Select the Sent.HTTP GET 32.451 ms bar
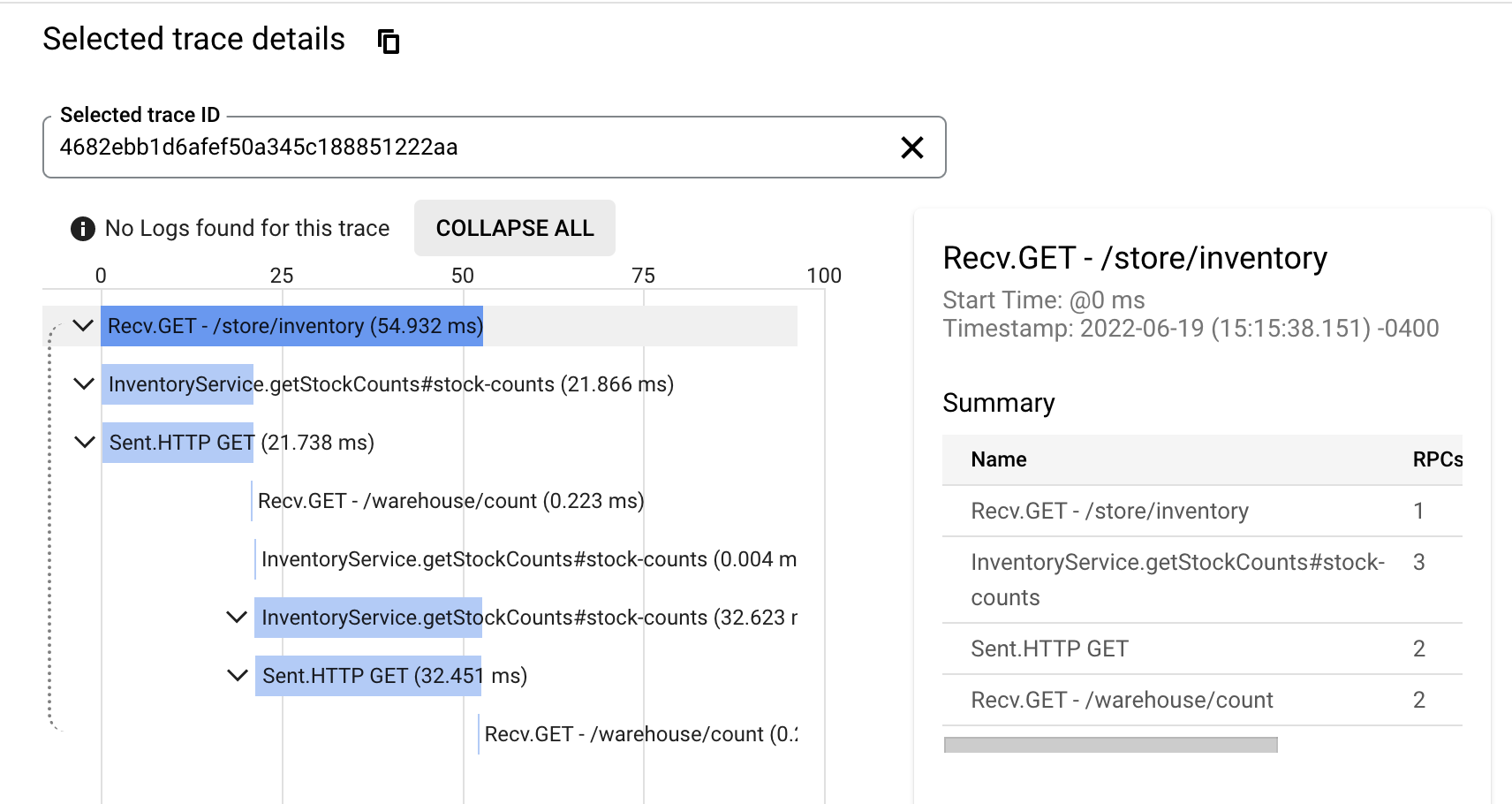 pos(368,676)
